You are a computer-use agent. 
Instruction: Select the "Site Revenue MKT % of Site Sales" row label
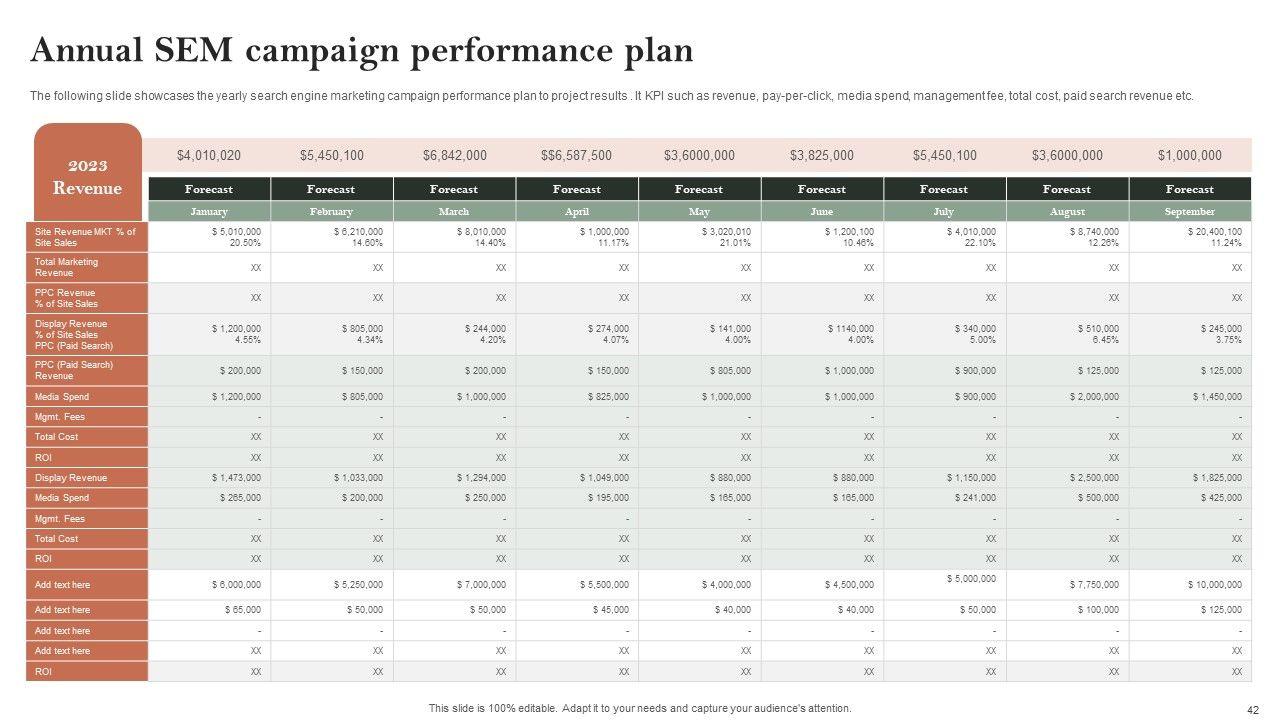pyautogui.click(x=85, y=237)
